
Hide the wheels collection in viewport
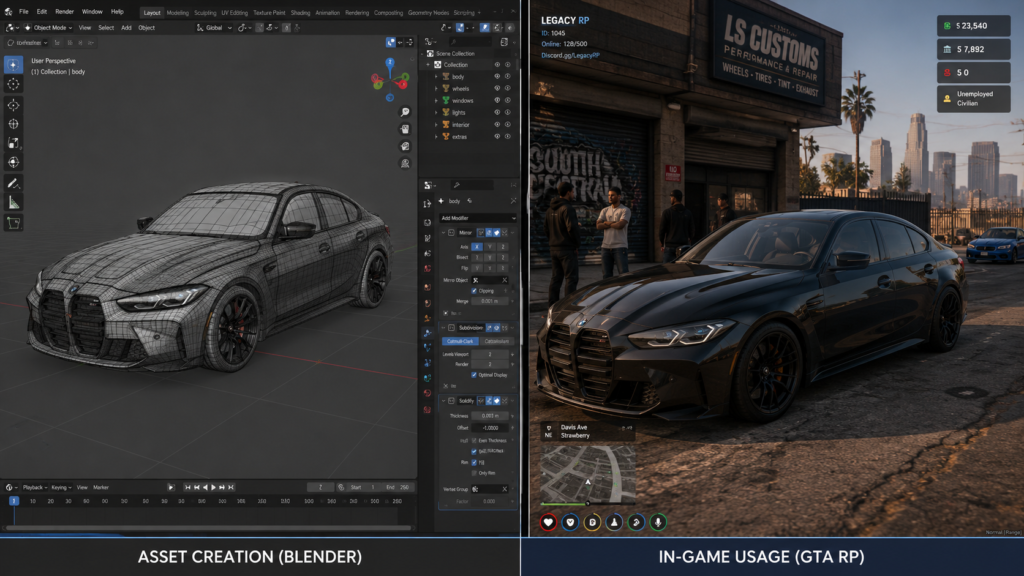pyautogui.click(x=497, y=88)
